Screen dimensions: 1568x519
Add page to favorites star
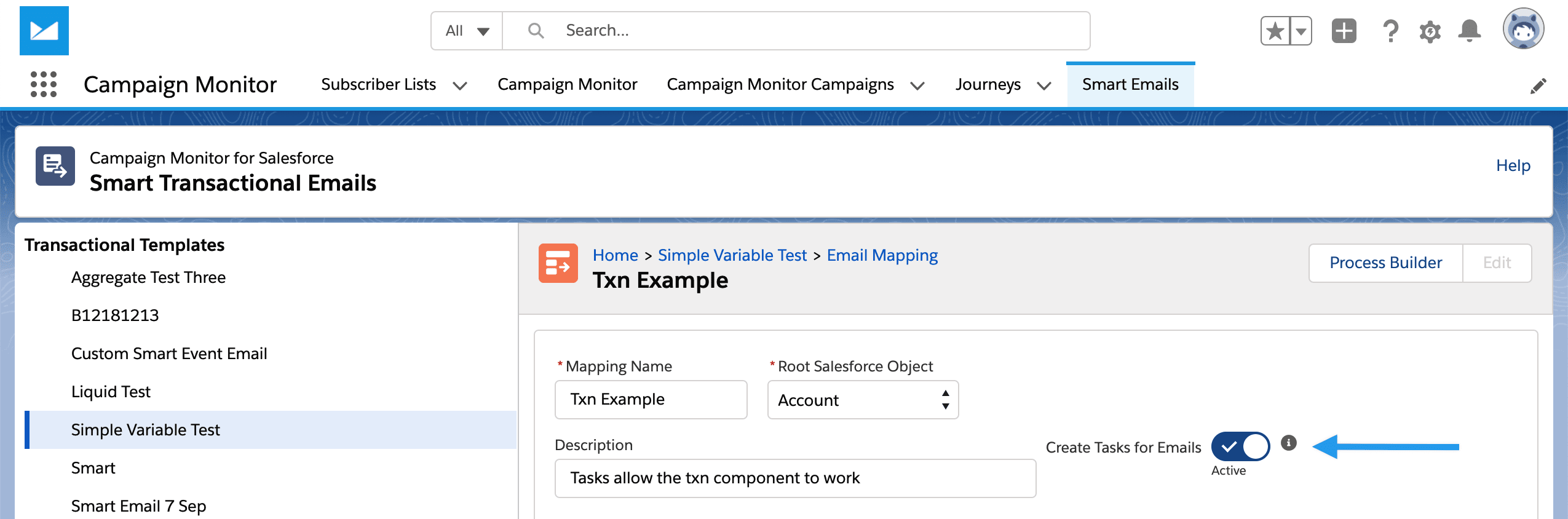[x=1275, y=31]
